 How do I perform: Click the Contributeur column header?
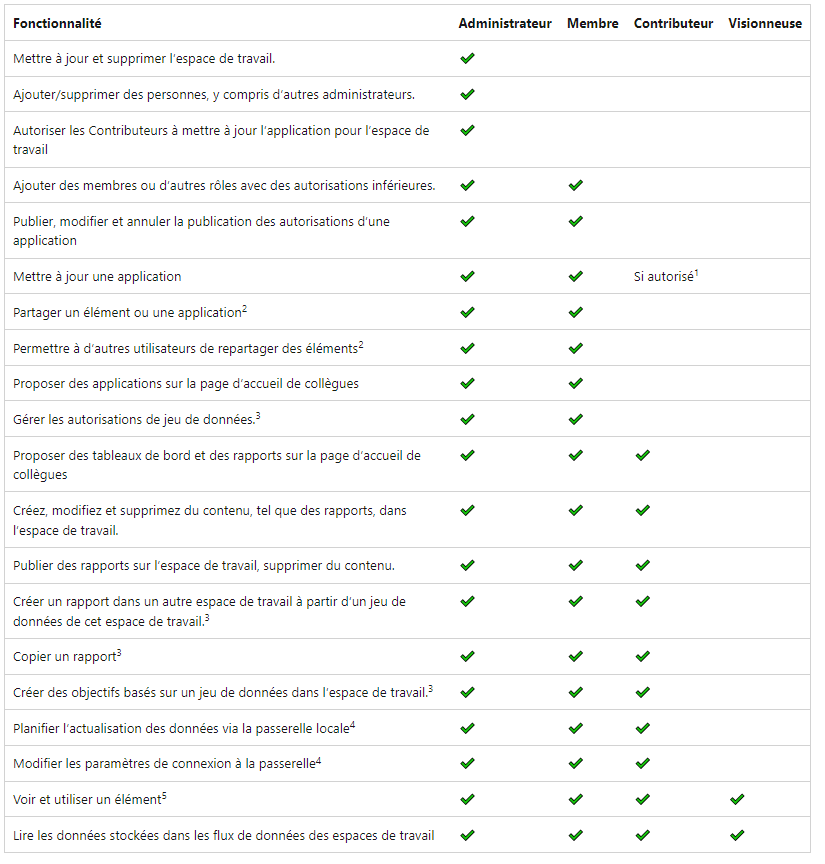click(673, 23)
